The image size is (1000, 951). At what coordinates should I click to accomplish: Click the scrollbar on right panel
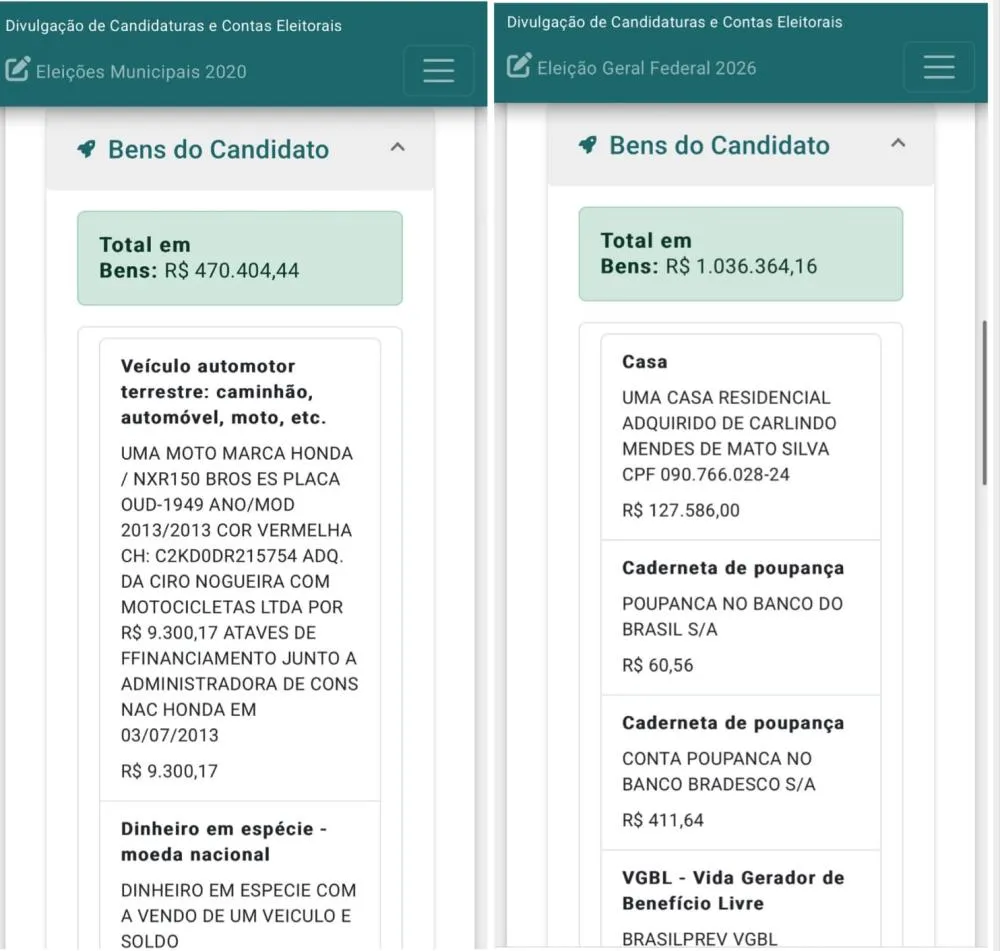(984, 402)
